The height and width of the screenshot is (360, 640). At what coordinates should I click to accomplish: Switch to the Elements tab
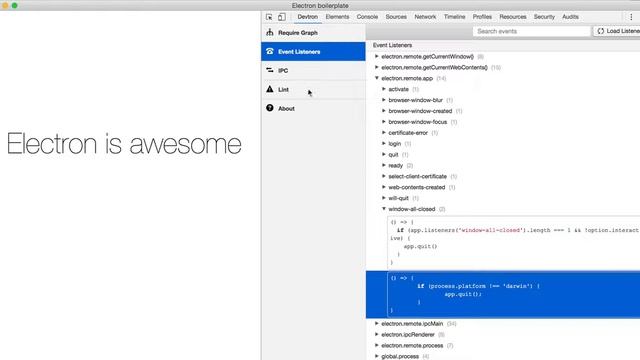point(337,17)
